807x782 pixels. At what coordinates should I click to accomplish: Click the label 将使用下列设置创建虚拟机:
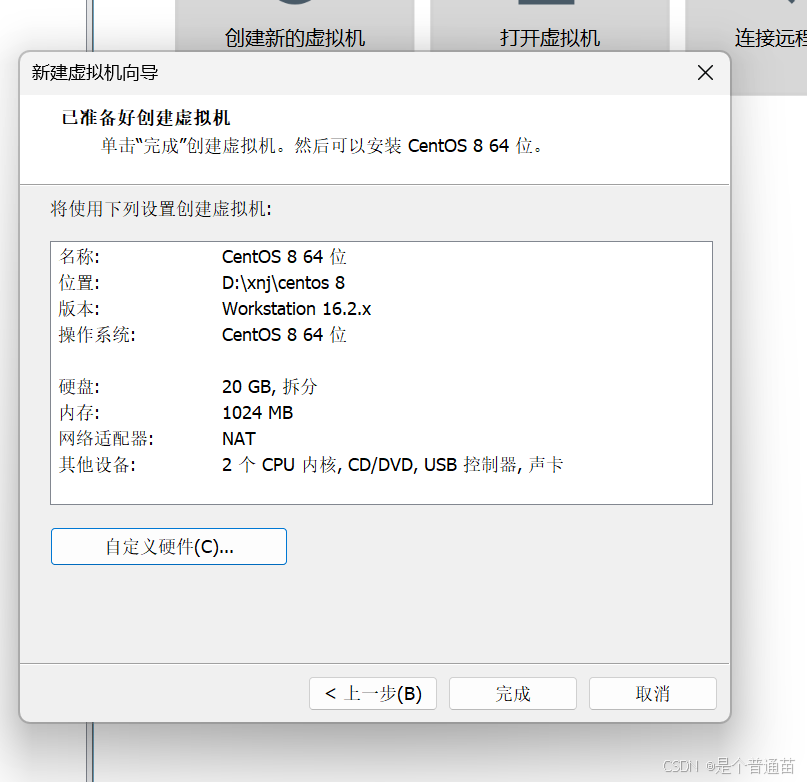(161, 208)
